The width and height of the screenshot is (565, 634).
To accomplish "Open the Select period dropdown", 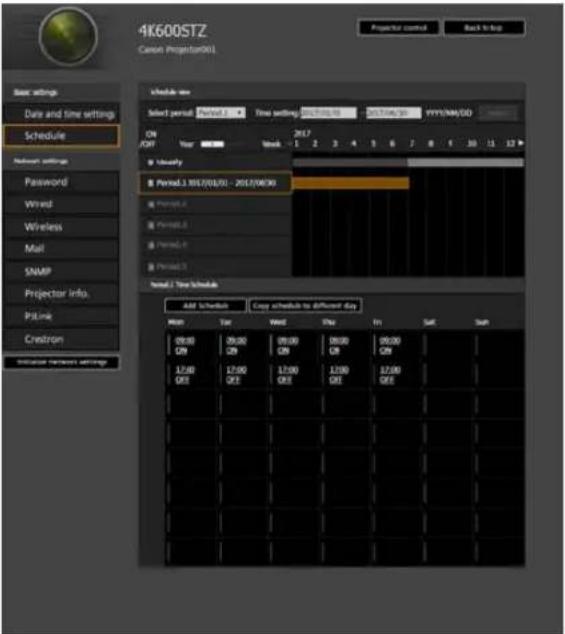I will [x=220, y=112].
